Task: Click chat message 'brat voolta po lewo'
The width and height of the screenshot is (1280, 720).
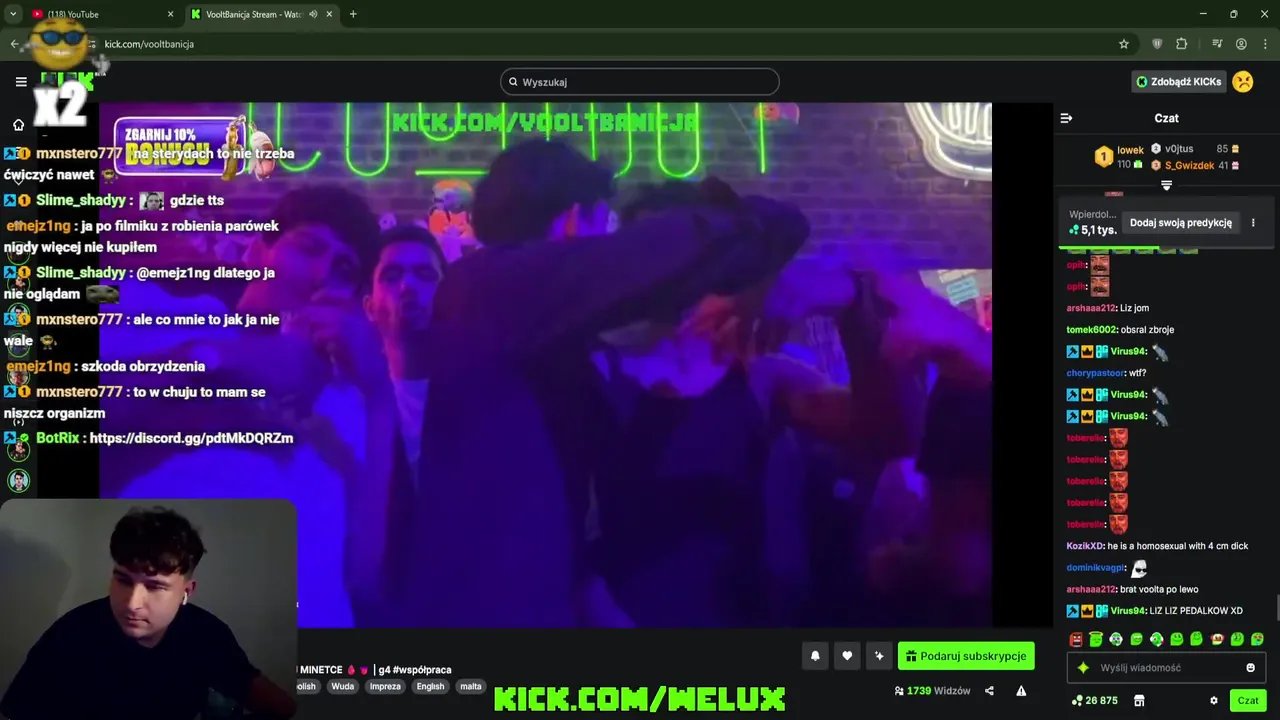Action: 1159,590
